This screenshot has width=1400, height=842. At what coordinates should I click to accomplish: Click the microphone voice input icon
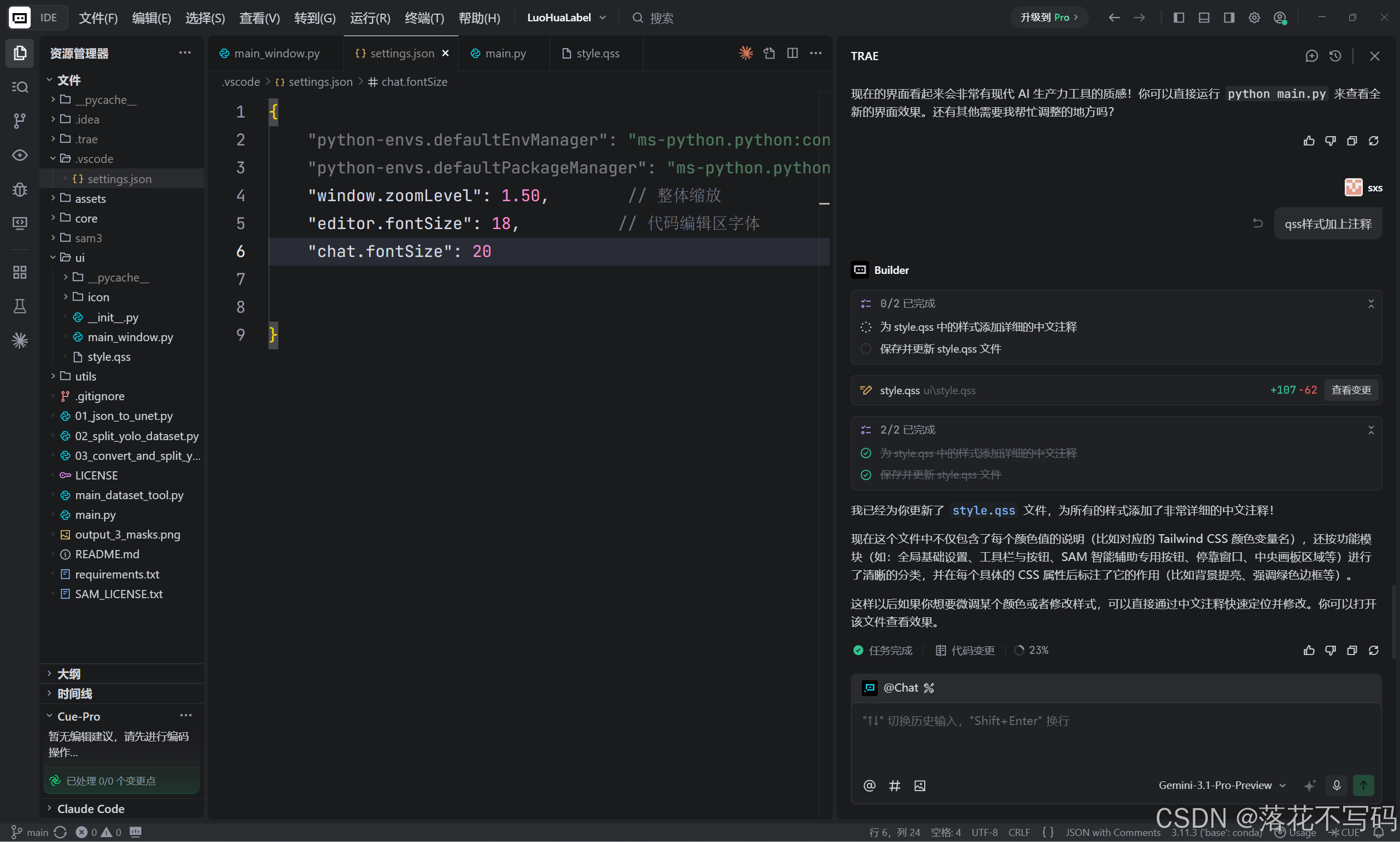1337,785
